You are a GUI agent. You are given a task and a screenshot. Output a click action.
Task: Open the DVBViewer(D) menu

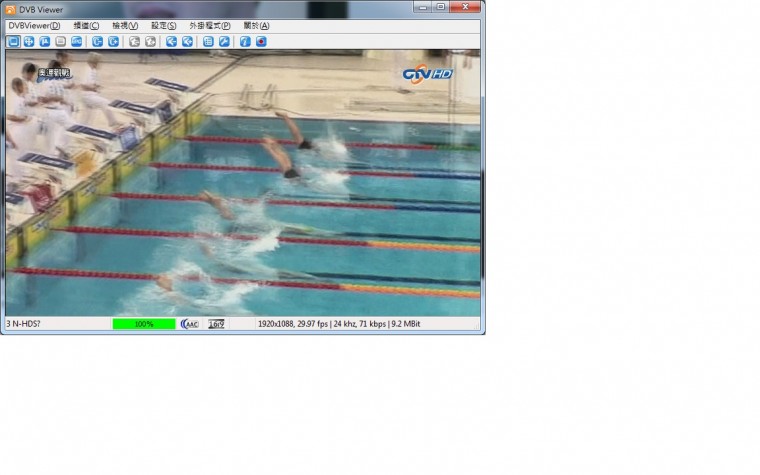click(x=34, y=26)
